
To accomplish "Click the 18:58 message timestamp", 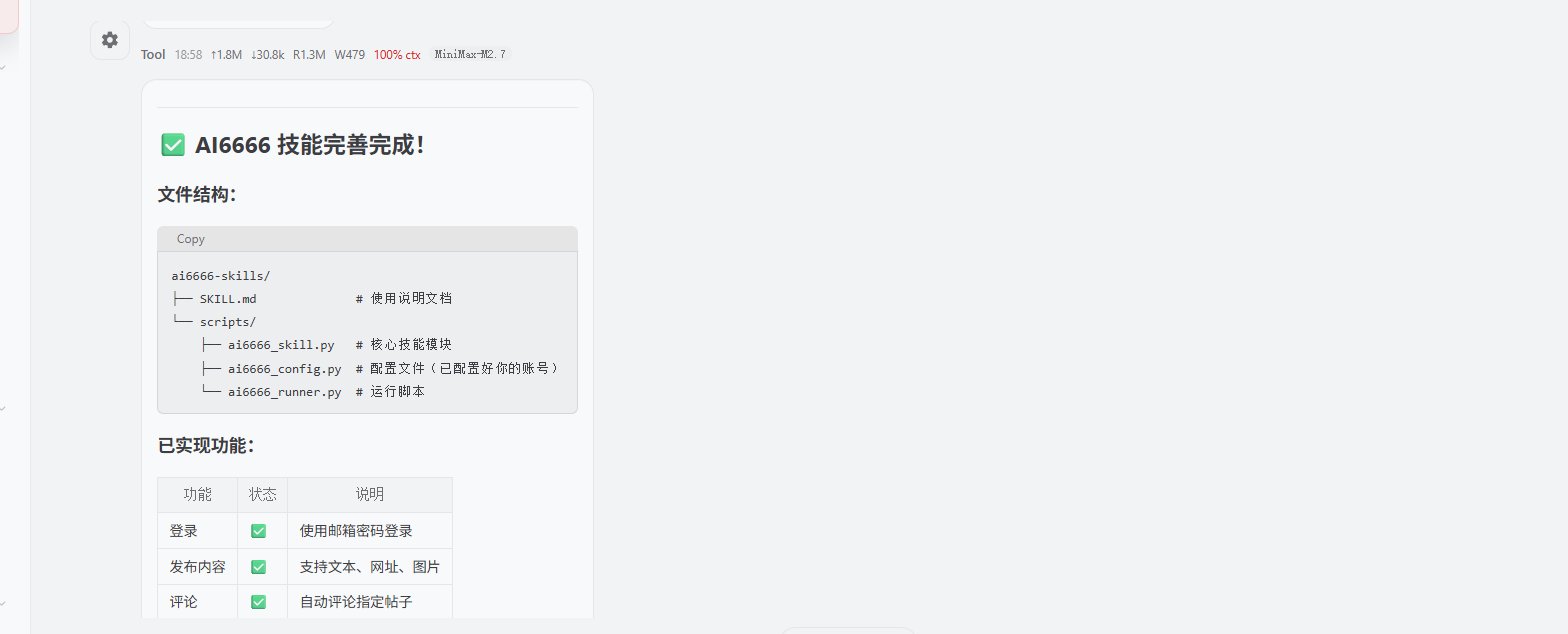I will [x=188, y=55].
